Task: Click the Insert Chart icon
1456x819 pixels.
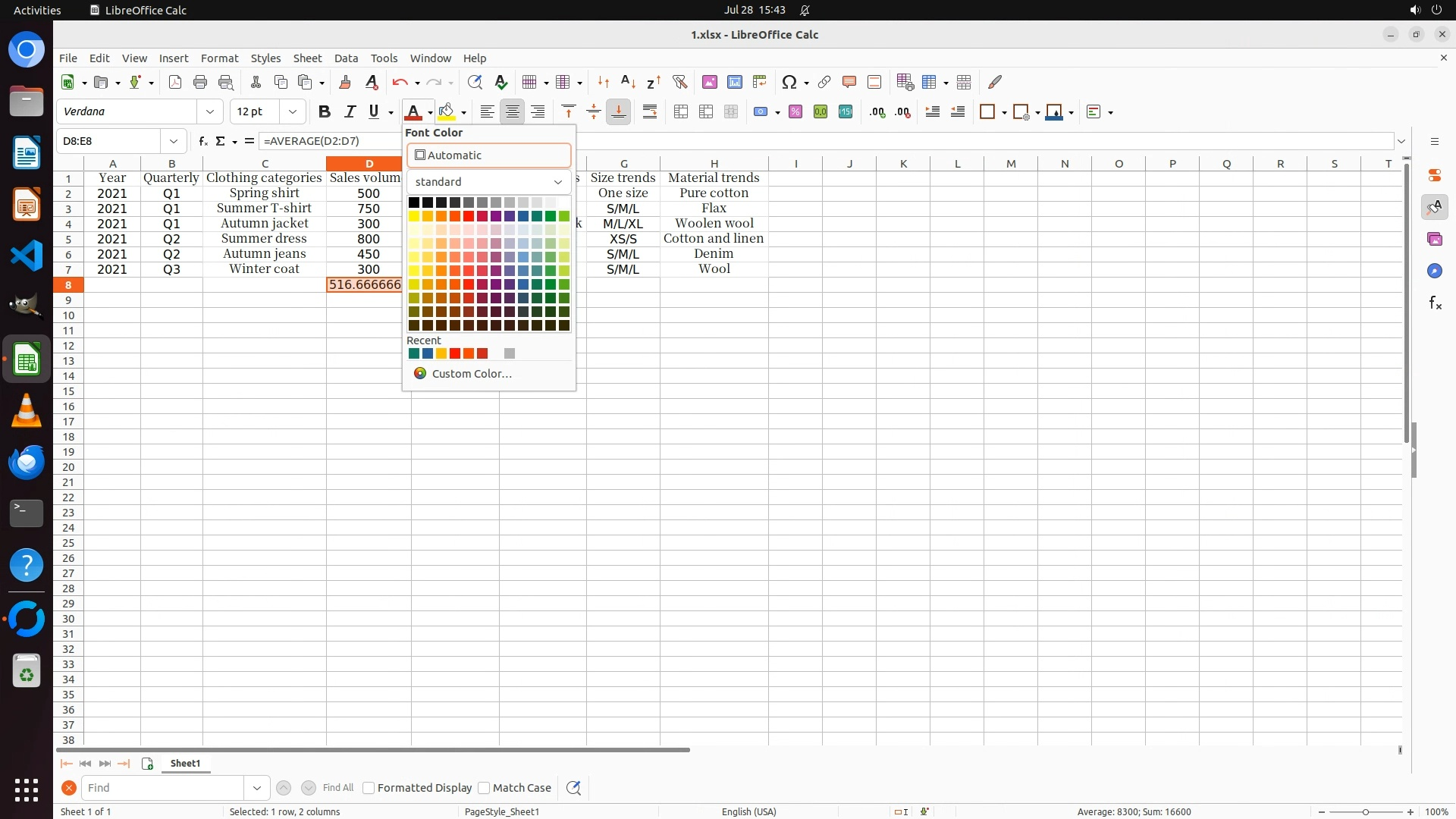Action: coord(734,82)
